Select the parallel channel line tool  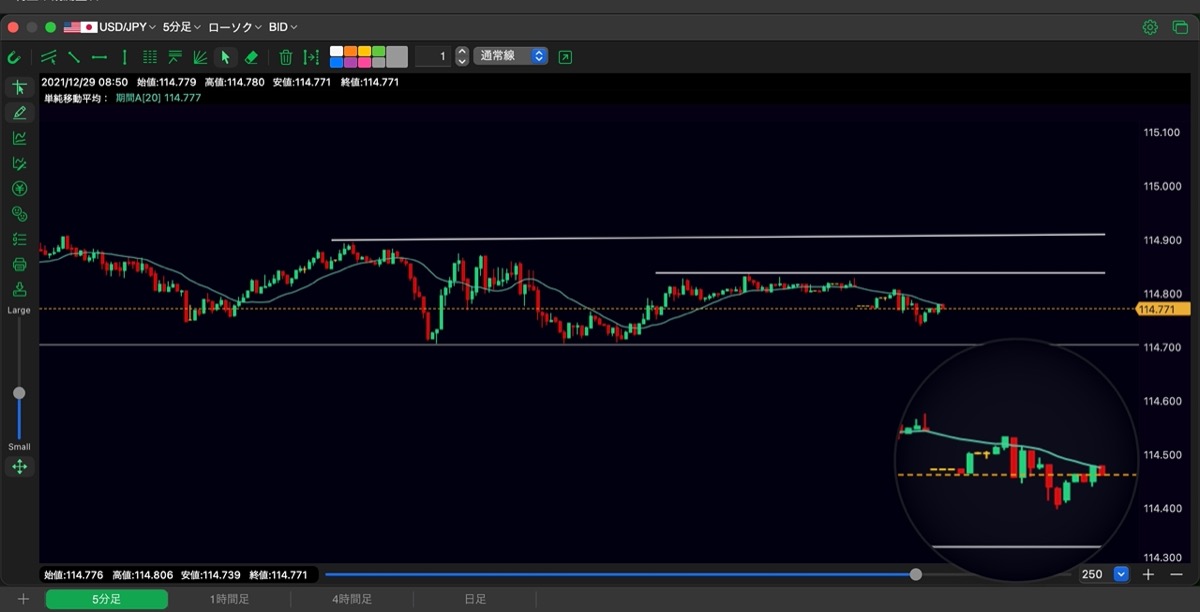(48, 57)
